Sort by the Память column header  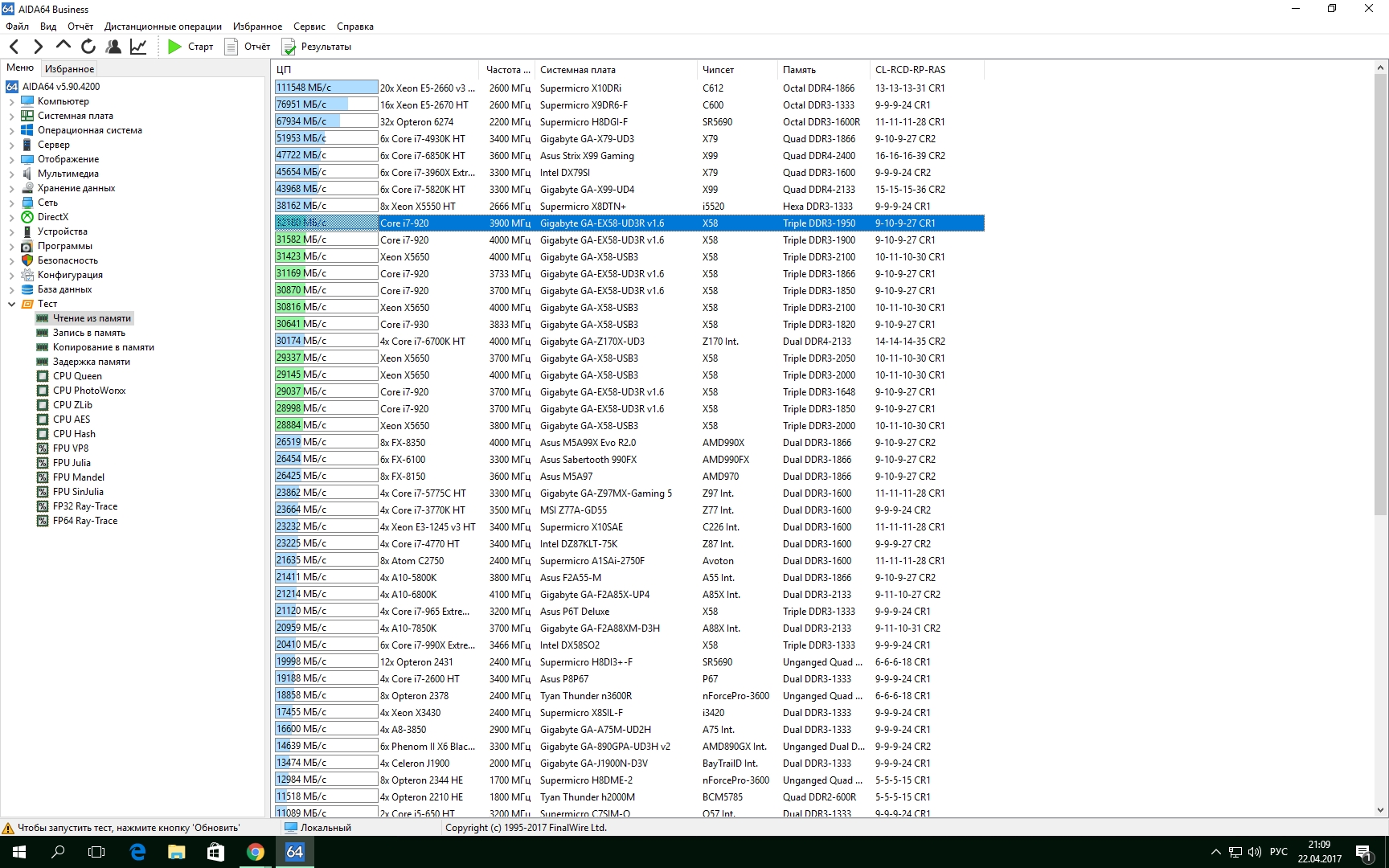coord(823,70)
